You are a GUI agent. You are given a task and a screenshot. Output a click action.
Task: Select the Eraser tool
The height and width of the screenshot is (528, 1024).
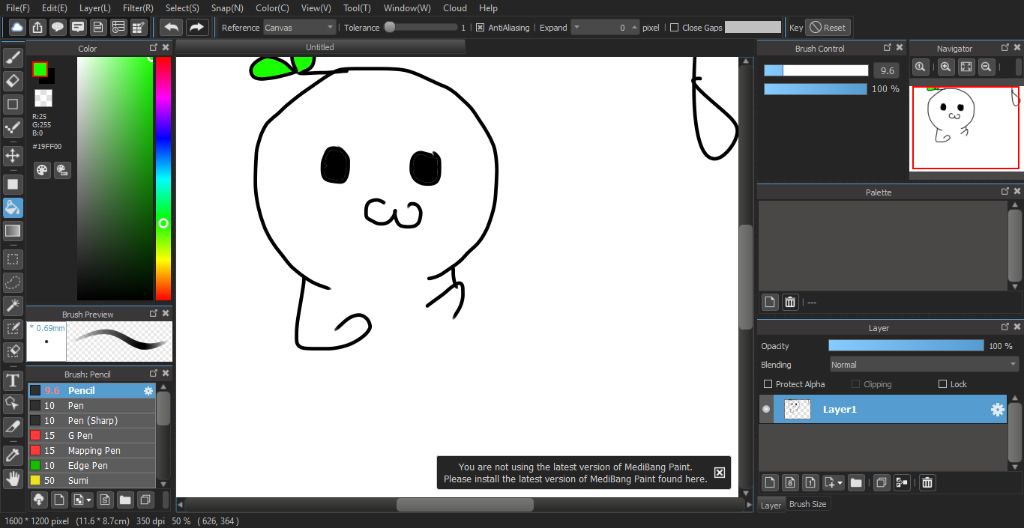[x=13, y=81]
